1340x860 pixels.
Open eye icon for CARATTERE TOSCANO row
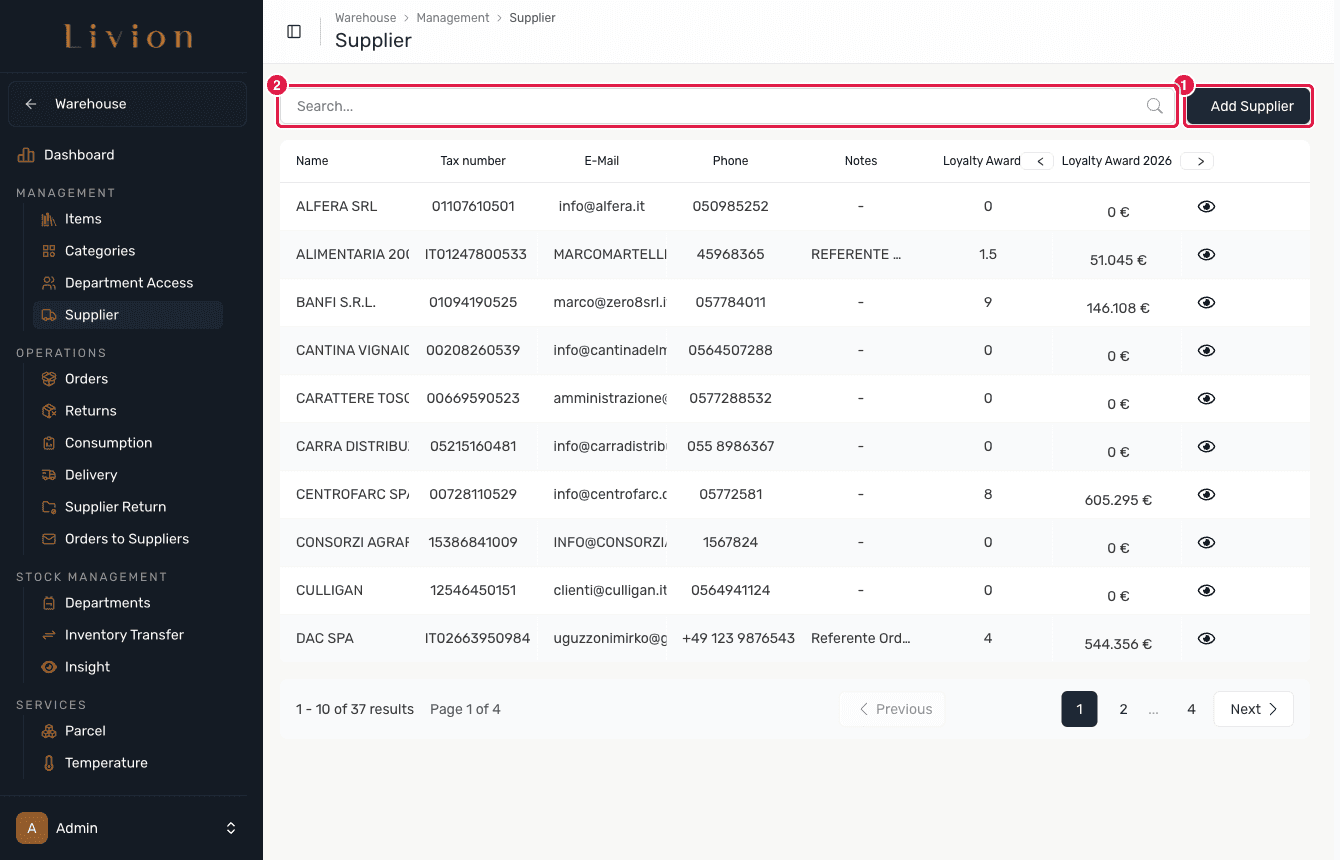(1206, 398)
